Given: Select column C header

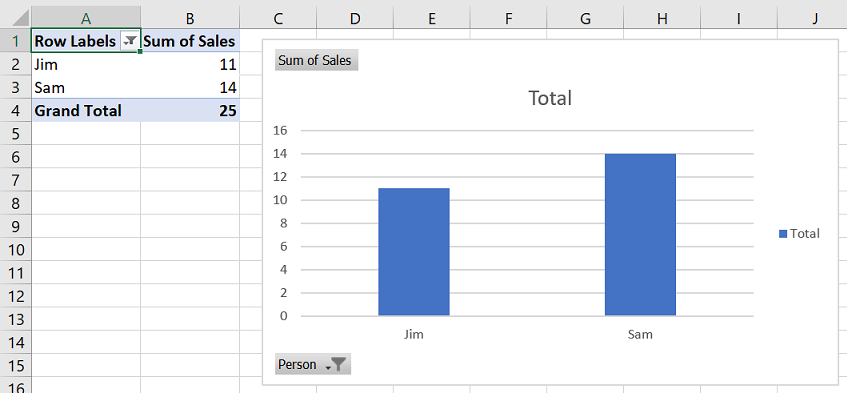Looking at the screenshot, I should tap(278, 18).
